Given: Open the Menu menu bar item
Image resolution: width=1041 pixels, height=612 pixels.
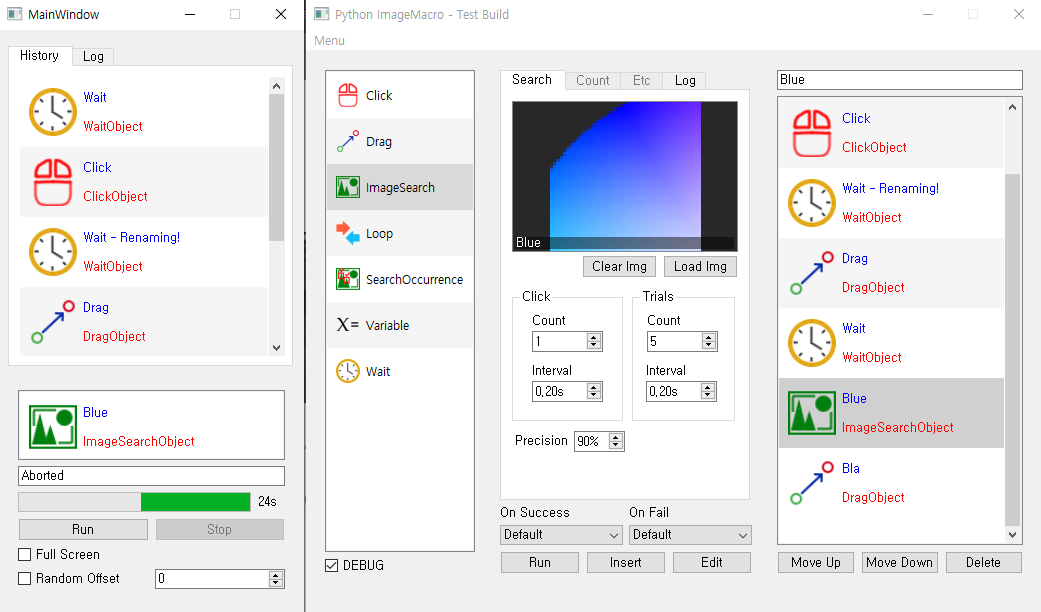Looking at the screenshot, I should [329, 40].
